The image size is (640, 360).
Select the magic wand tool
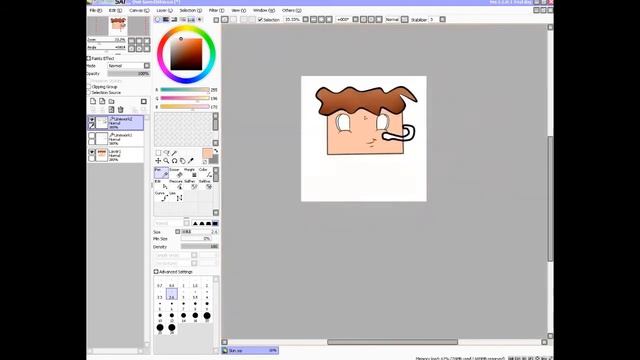175,153
